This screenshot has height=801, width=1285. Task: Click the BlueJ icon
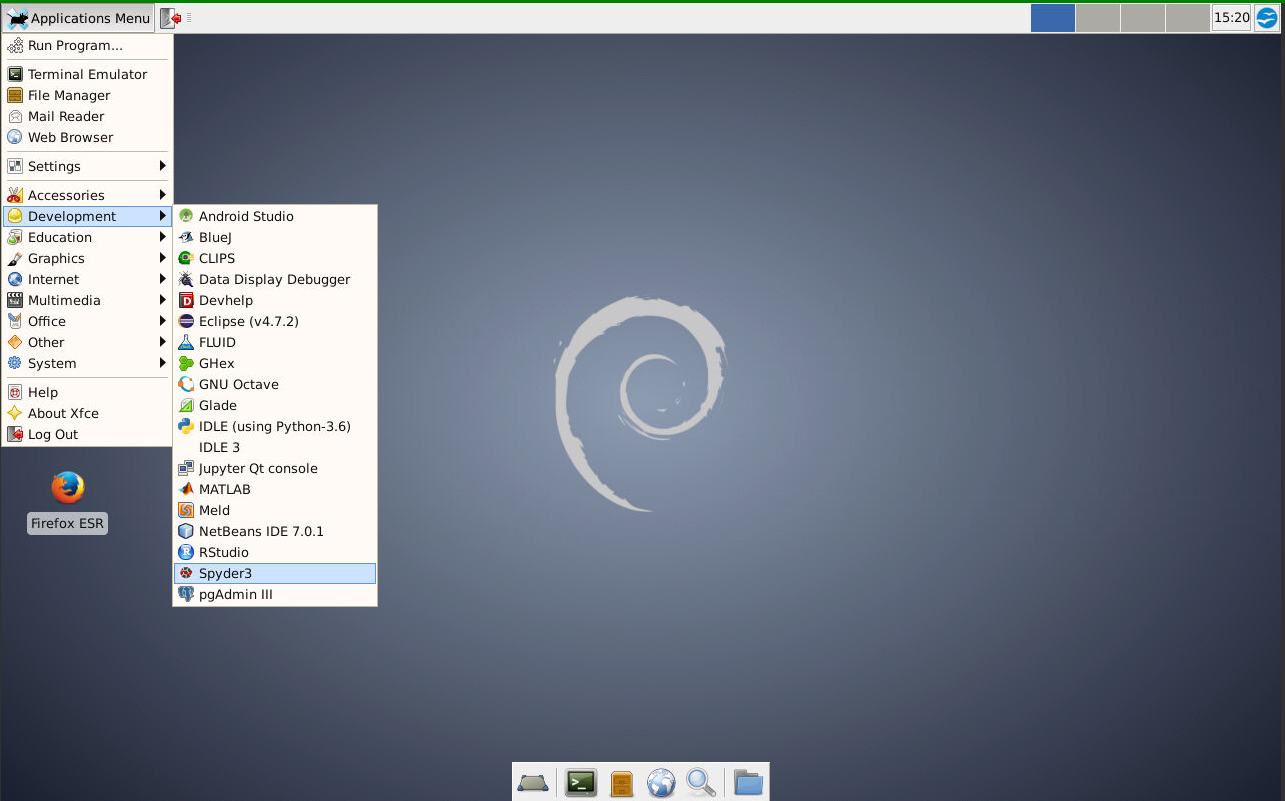pyautogui.click(x=186, y=237)
